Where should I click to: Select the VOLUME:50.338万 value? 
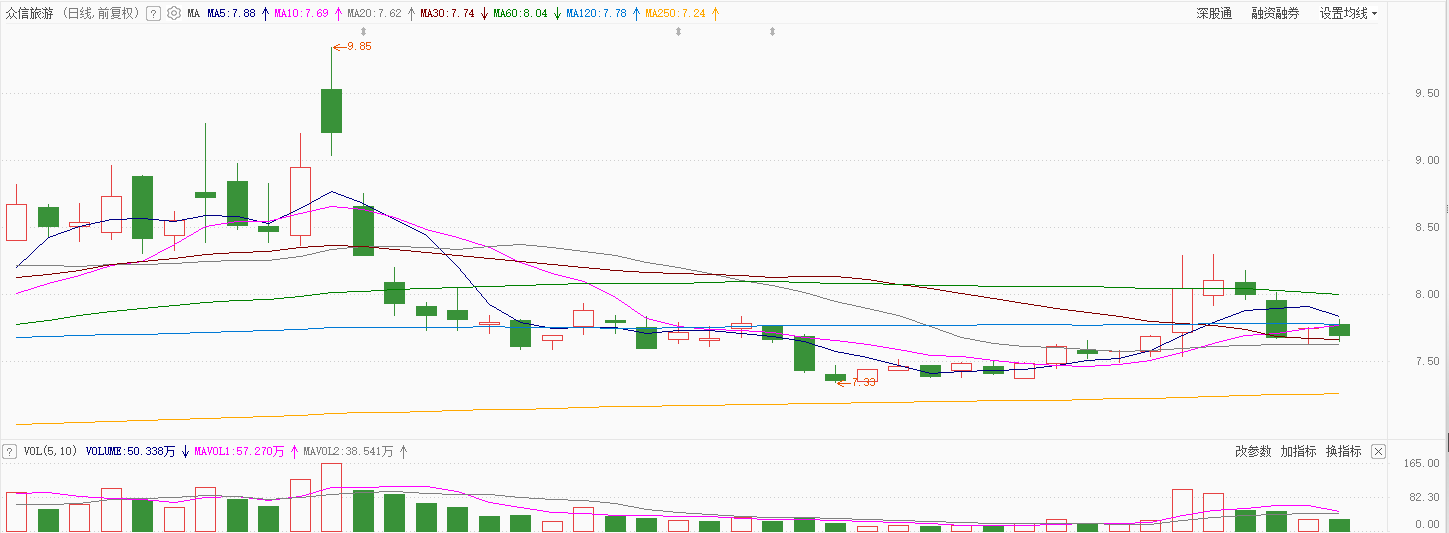[132, 451]
